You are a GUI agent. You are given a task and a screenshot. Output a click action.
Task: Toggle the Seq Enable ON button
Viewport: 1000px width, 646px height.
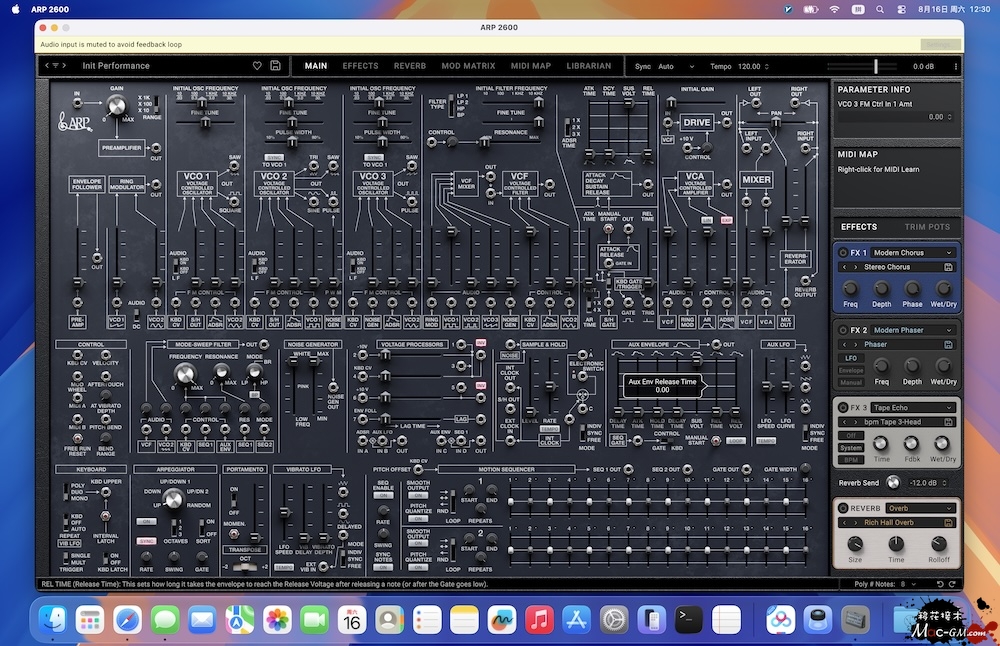[x=383, y=496]
